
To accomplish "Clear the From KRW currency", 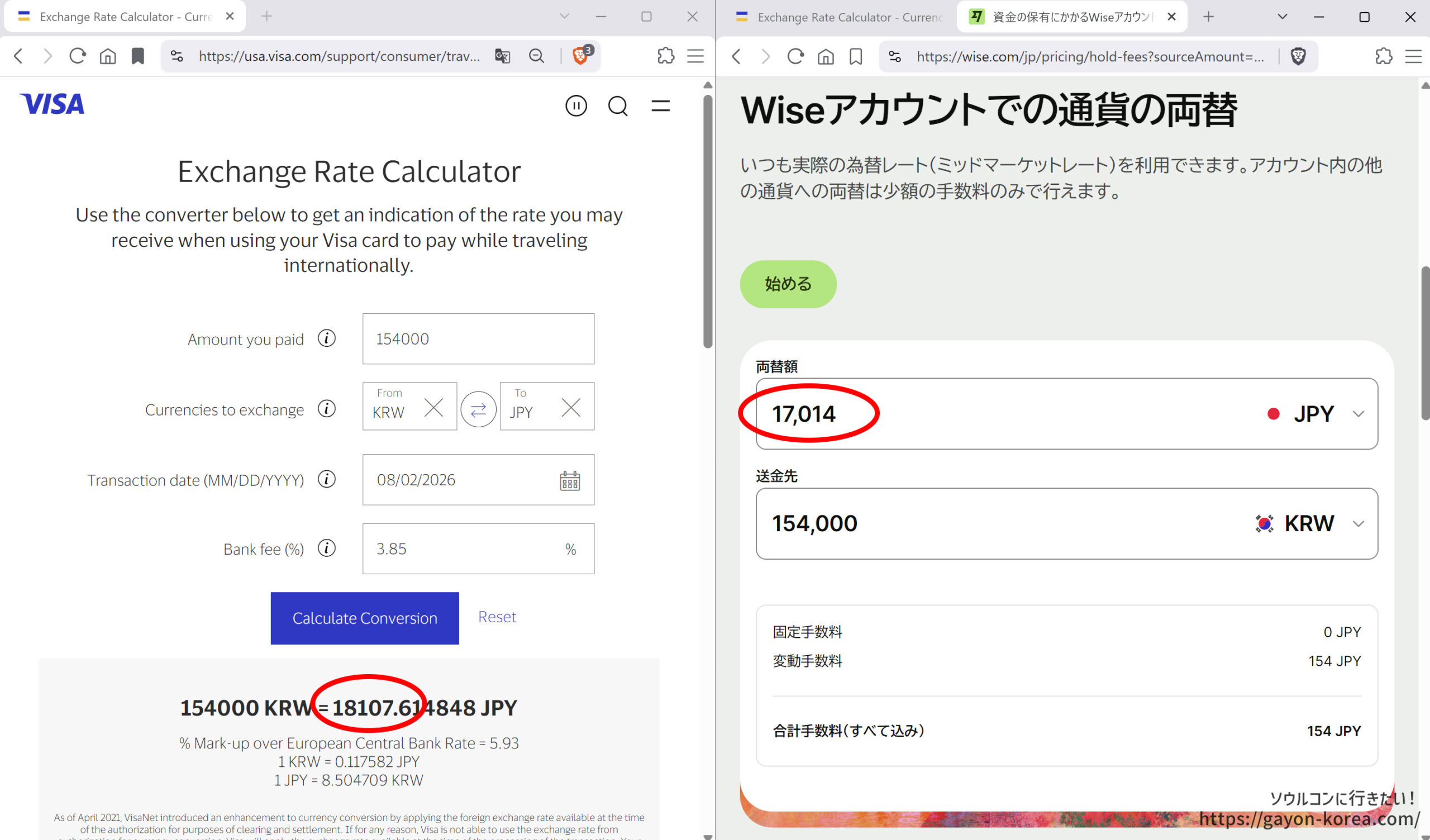I will [x=433, y=408].
